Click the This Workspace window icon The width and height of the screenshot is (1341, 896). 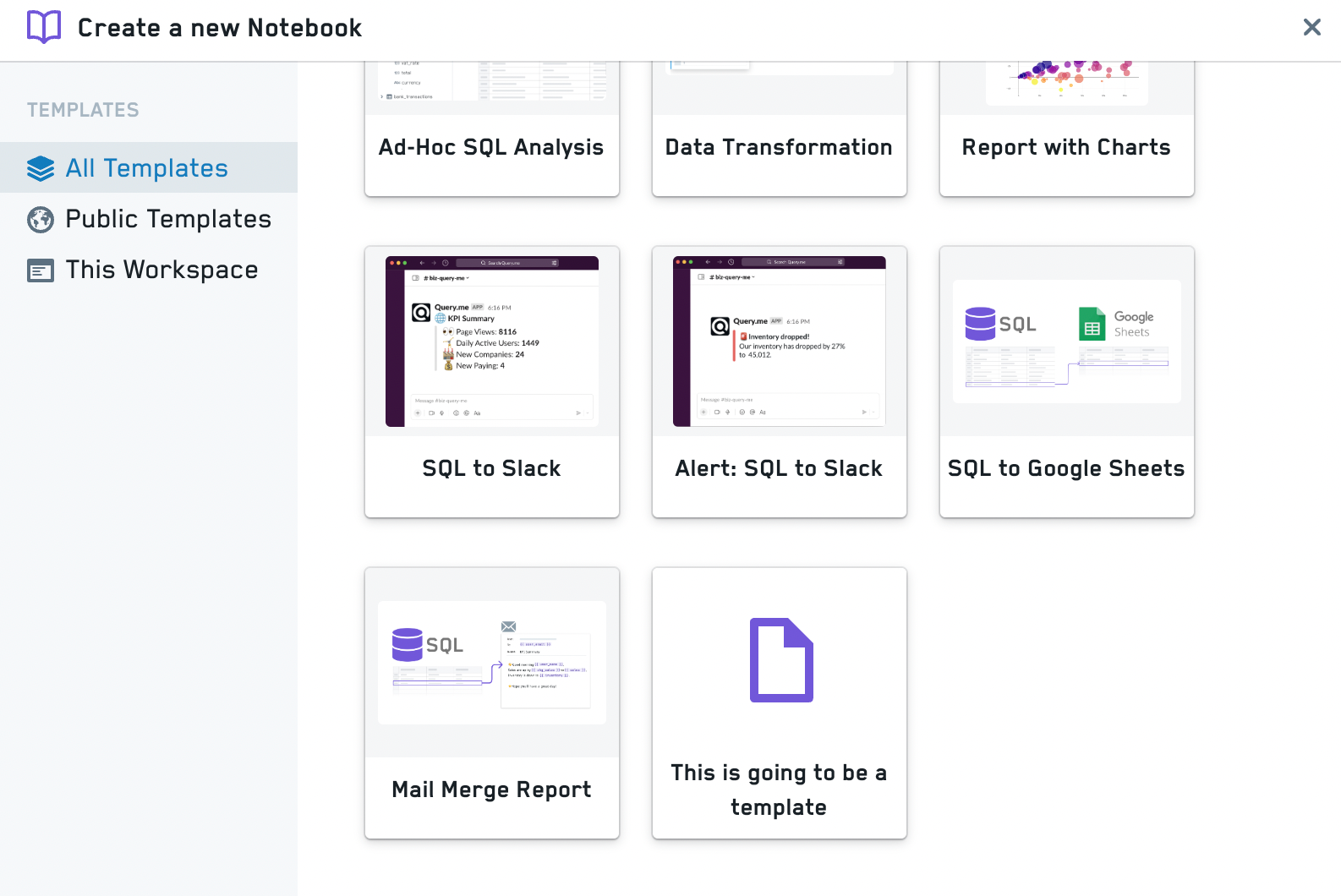(x=41, y=270)
